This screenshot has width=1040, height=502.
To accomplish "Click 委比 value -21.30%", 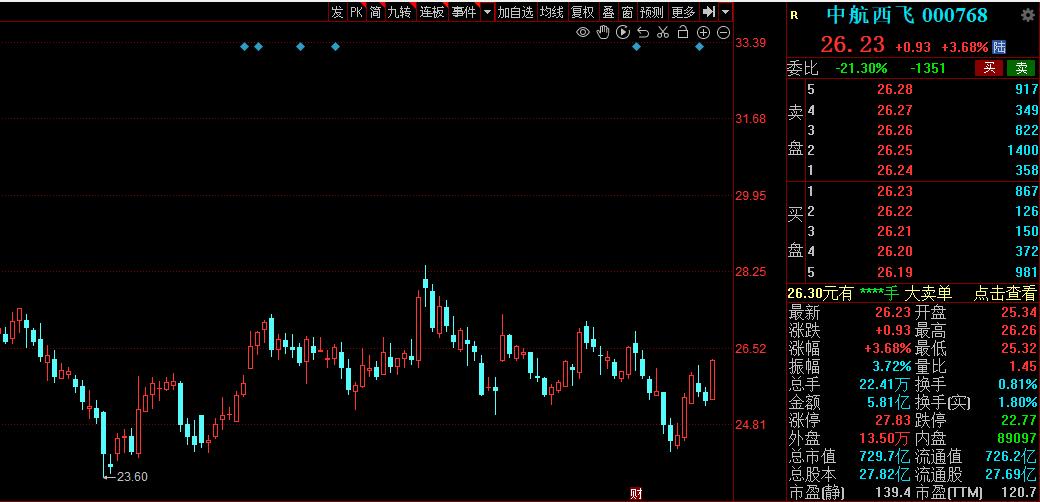I will (x=860, y=68).
